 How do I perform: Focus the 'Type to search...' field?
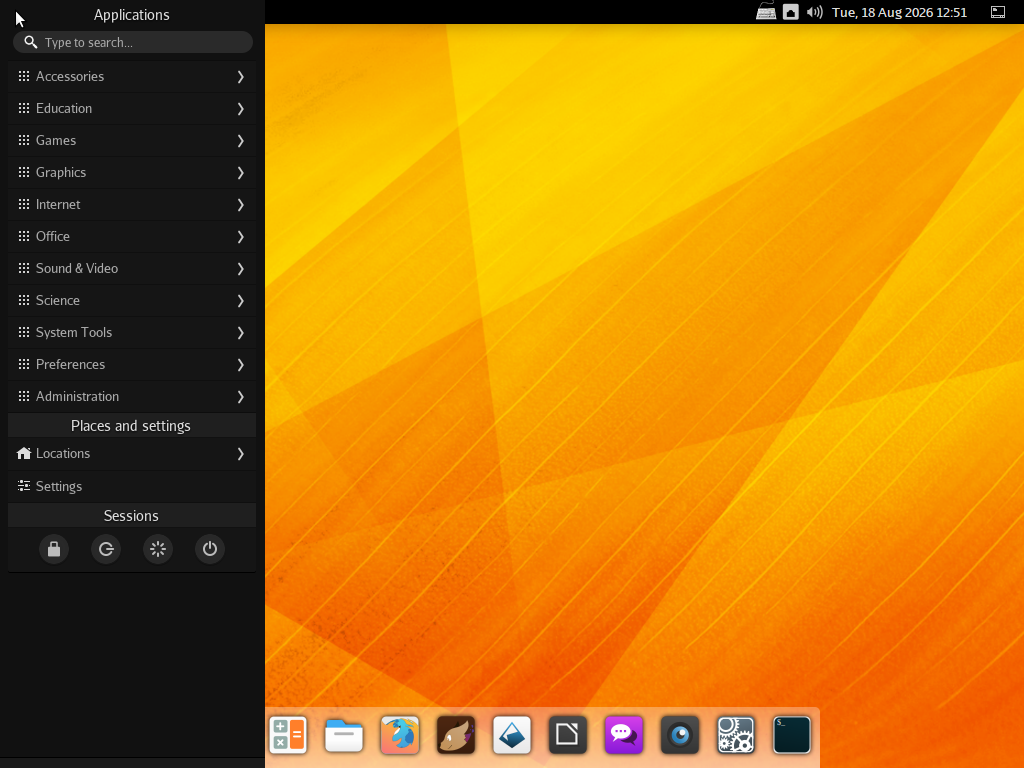133,42
